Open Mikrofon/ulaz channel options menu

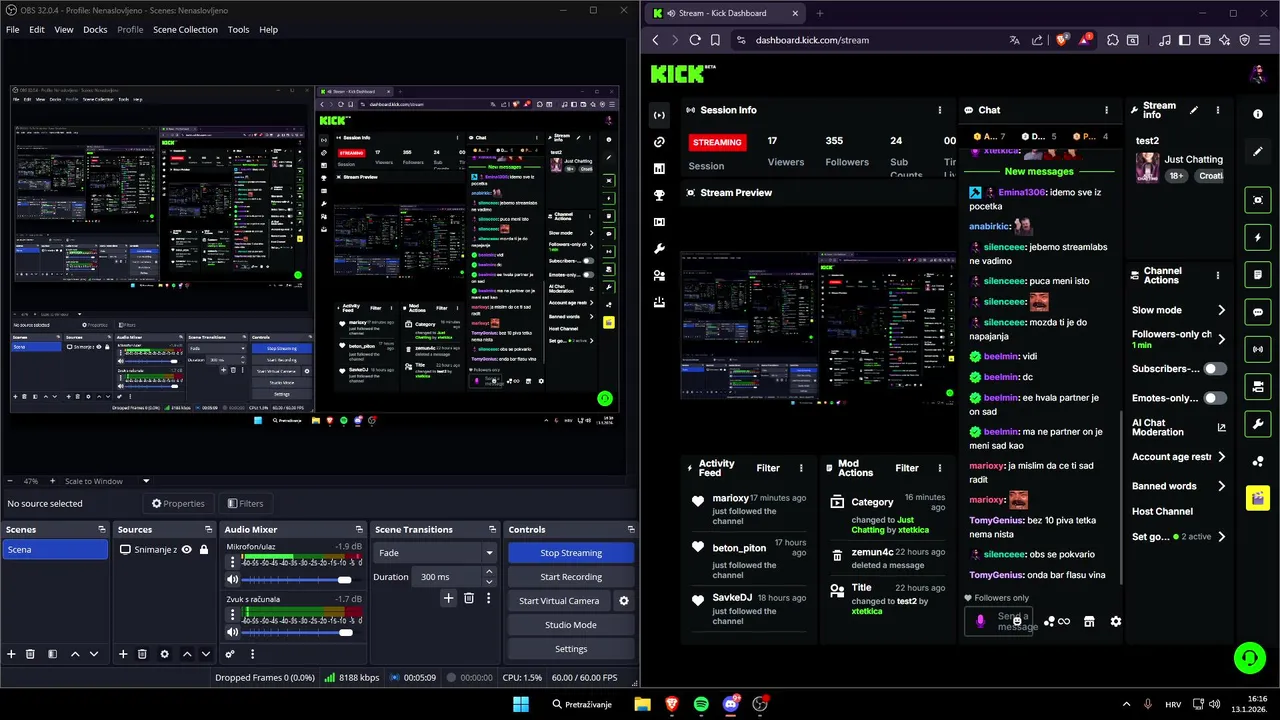tap(233, 562)
